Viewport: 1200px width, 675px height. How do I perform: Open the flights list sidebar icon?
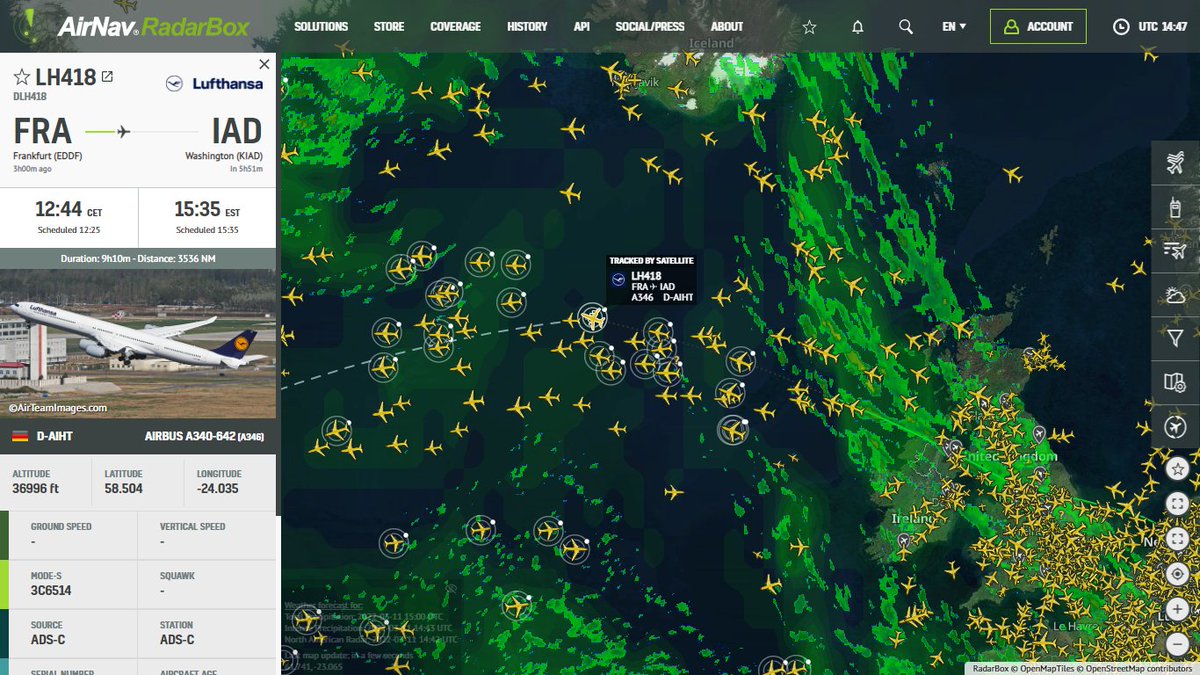(1176, 164)
